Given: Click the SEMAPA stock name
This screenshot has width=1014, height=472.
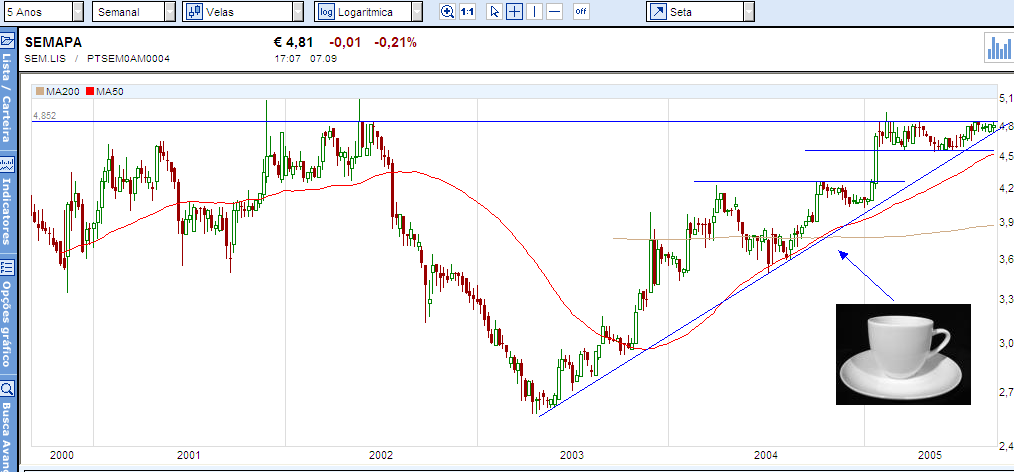Looking at the screenshot, I should coord(53,43).
